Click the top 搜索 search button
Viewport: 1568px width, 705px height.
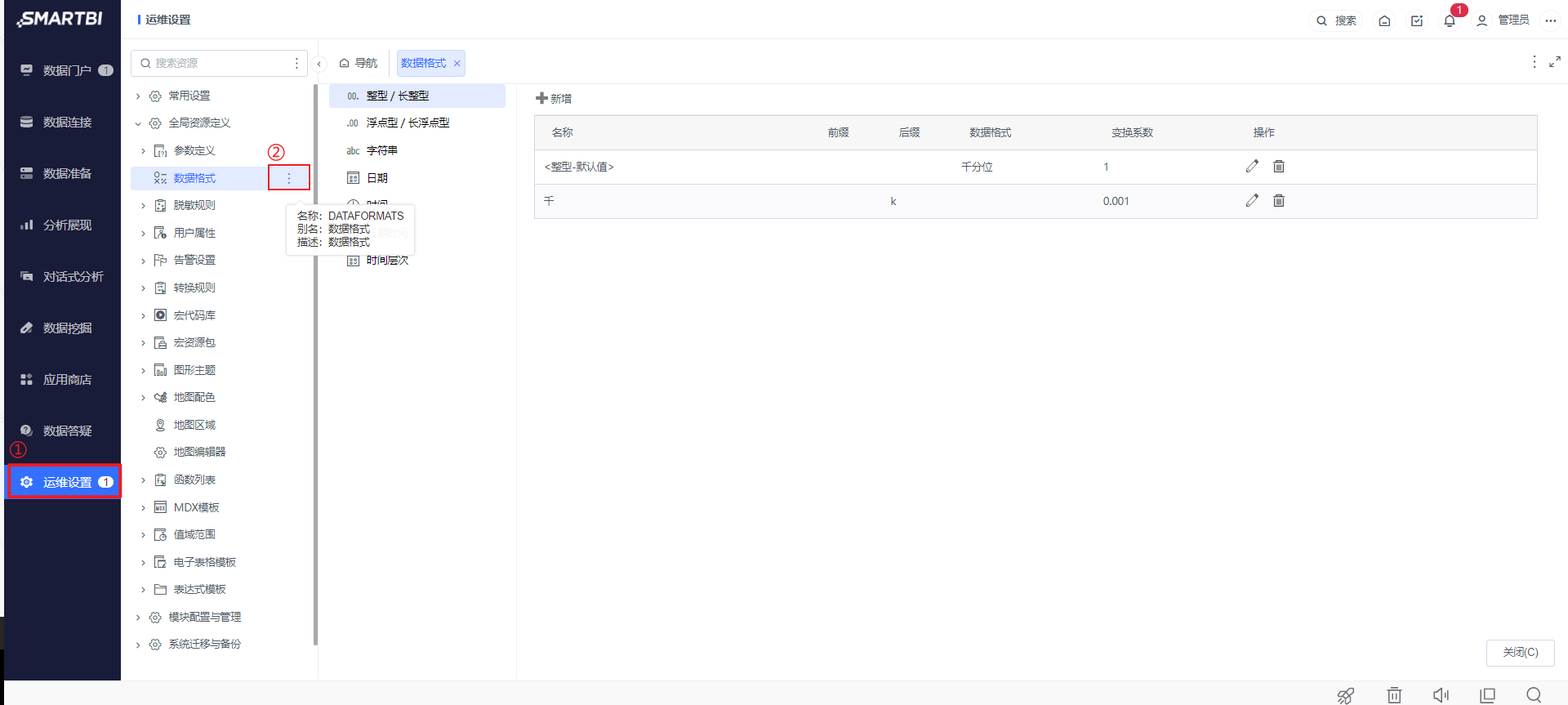tap(1337, 20)
